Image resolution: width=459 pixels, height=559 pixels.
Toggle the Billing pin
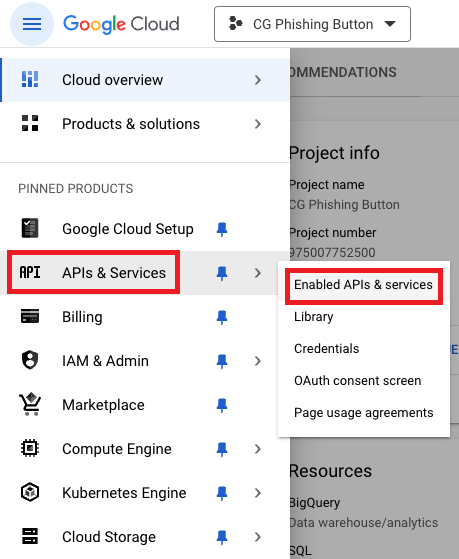[x=222, y=317]
